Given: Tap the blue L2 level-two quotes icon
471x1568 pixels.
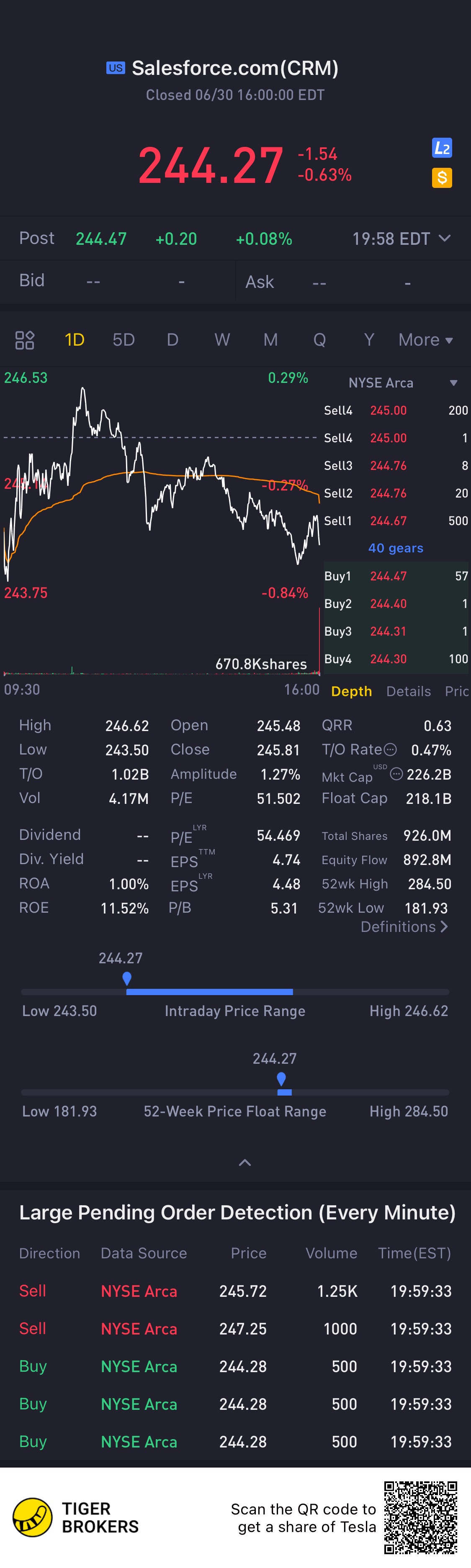Looking at the screenshot, I should (x=442, y=148).
